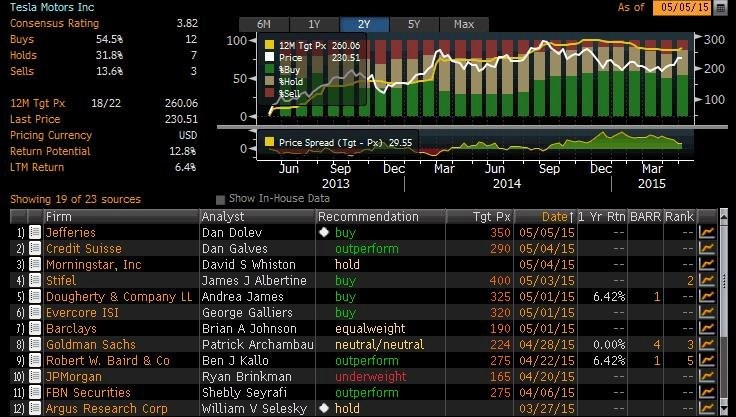Show the chart icon for FBN Securities row
Viewport: 736px width, 417px height.
706,392
